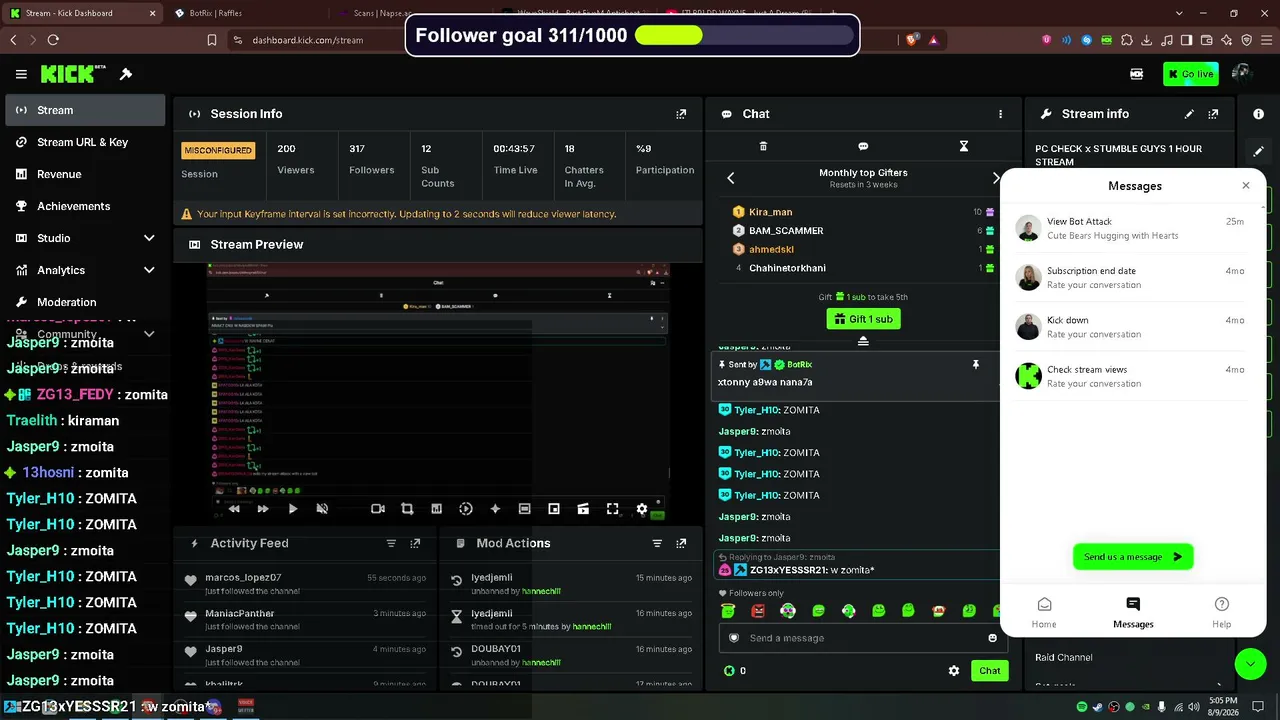Open Stream in the sidebar
This screenshot has width=1280, height=720.
tap(85, 110)
